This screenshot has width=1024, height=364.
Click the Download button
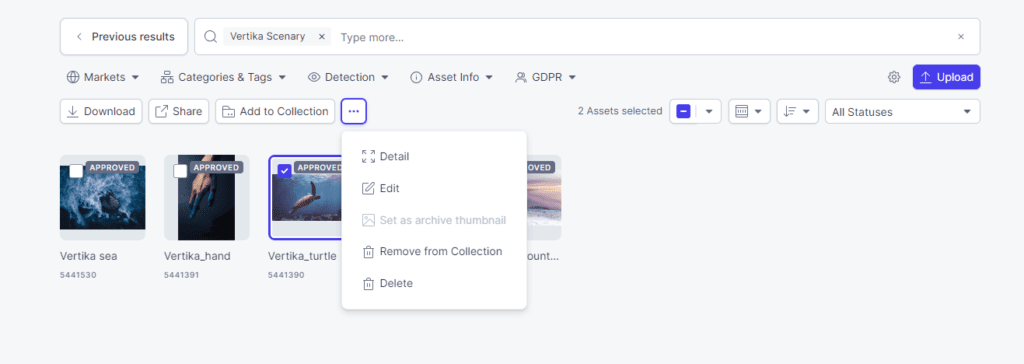[101, 111]
